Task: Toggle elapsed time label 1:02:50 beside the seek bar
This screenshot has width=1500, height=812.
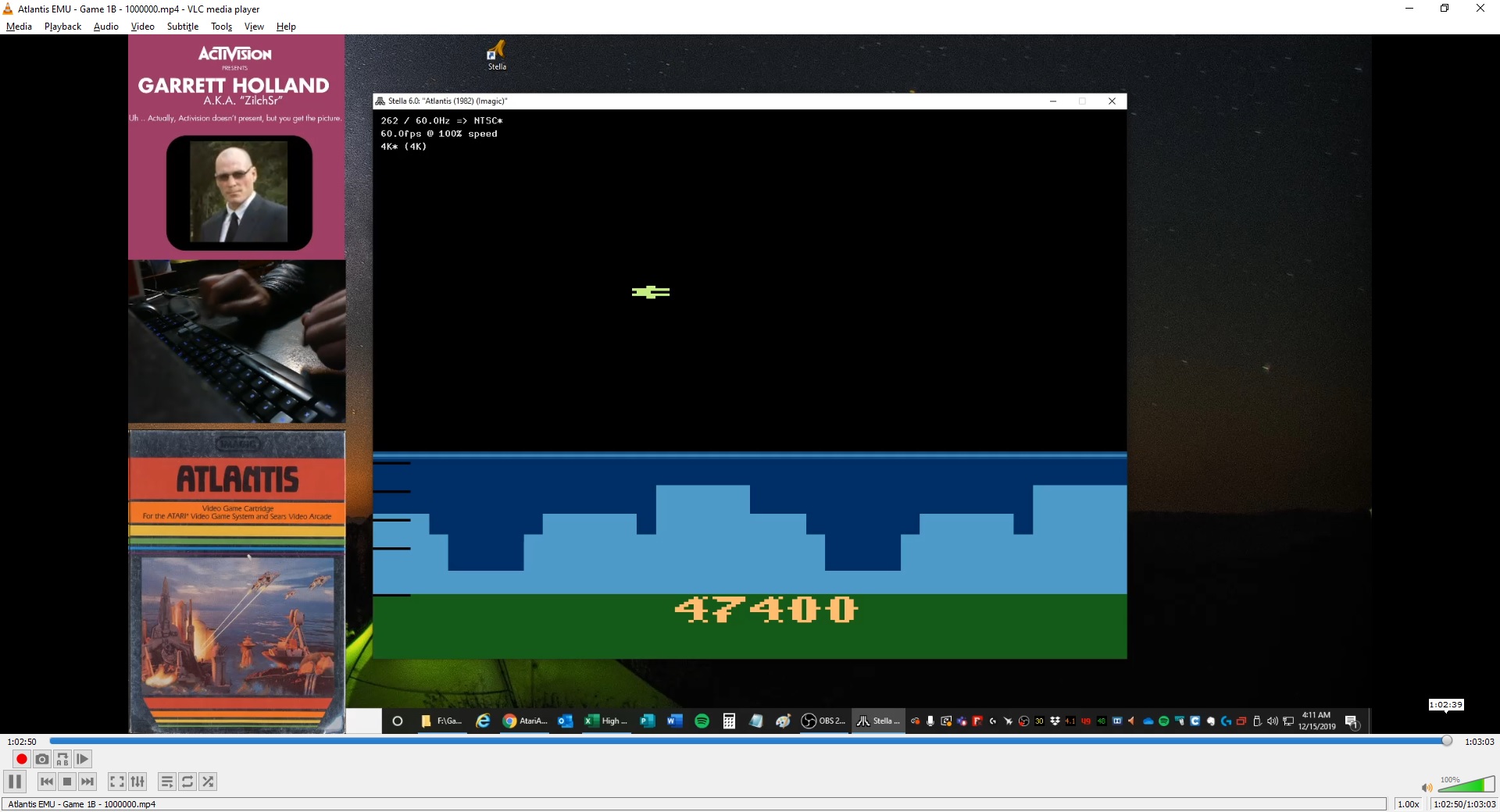Action: (x=22, y=742)
